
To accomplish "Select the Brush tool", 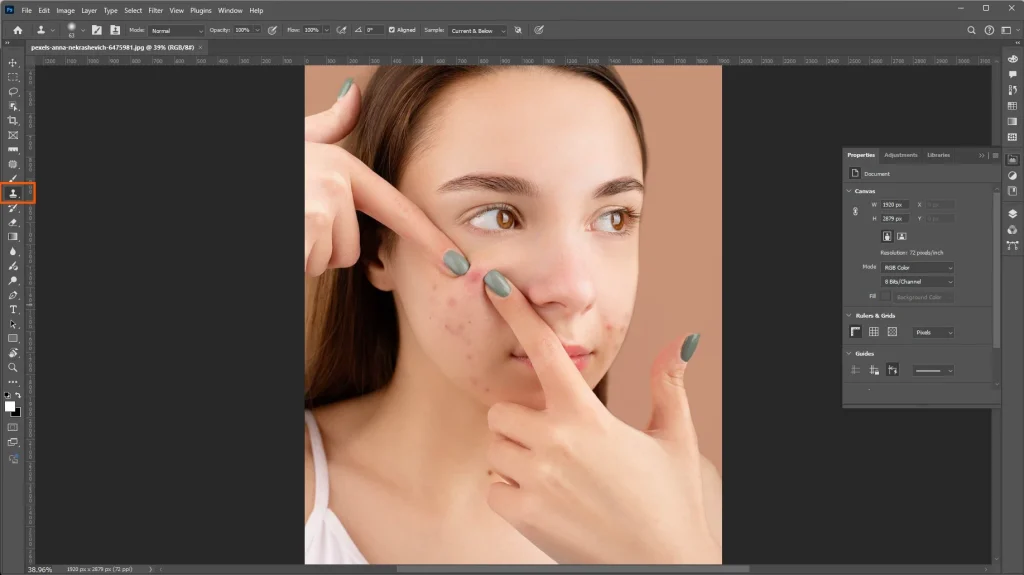I will pyautogui.click(x=12, y=178).
